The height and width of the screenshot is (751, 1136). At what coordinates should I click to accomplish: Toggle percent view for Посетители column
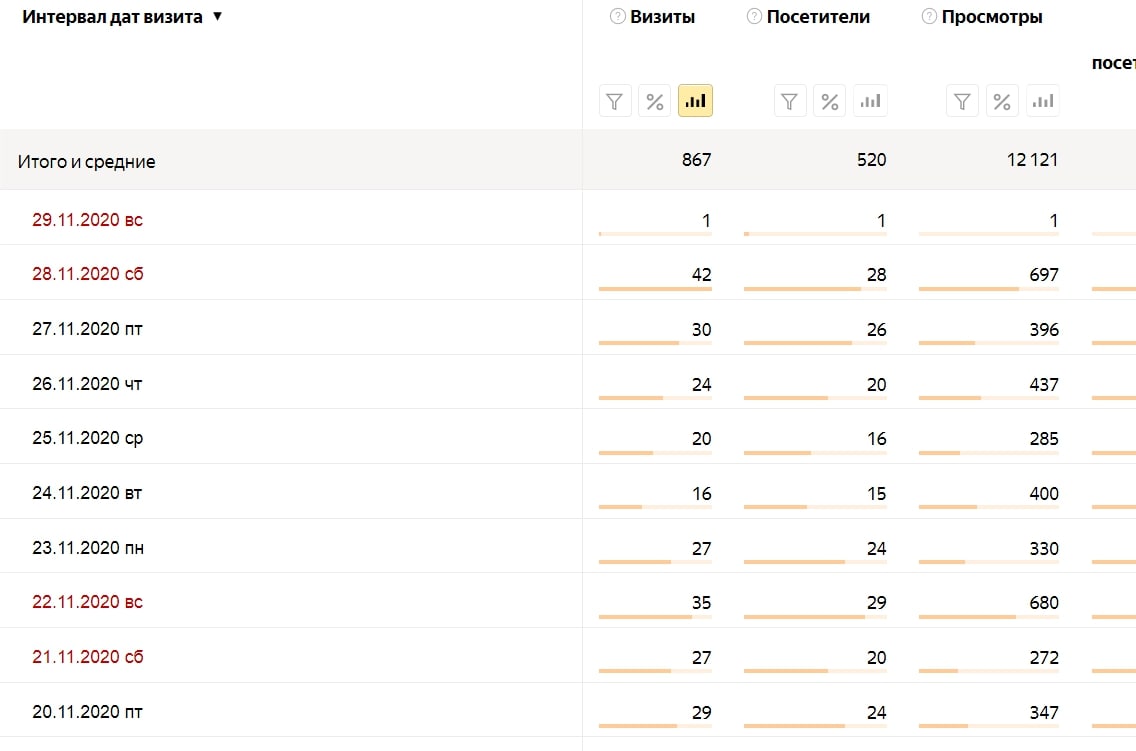[x=830, y=101]
